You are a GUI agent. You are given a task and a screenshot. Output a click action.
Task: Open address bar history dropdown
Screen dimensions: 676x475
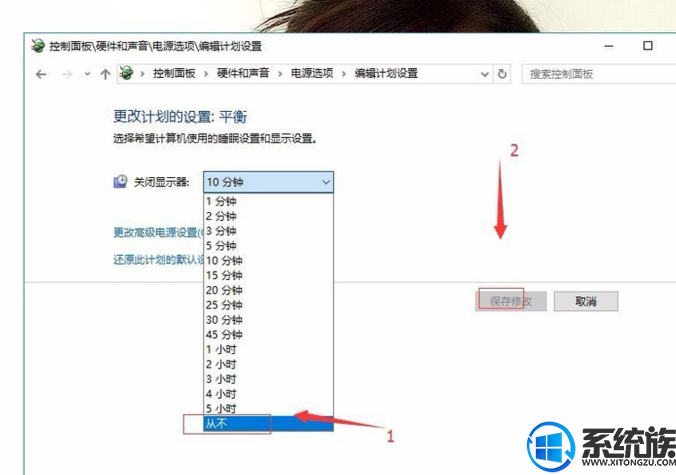[x=485, y=74]
